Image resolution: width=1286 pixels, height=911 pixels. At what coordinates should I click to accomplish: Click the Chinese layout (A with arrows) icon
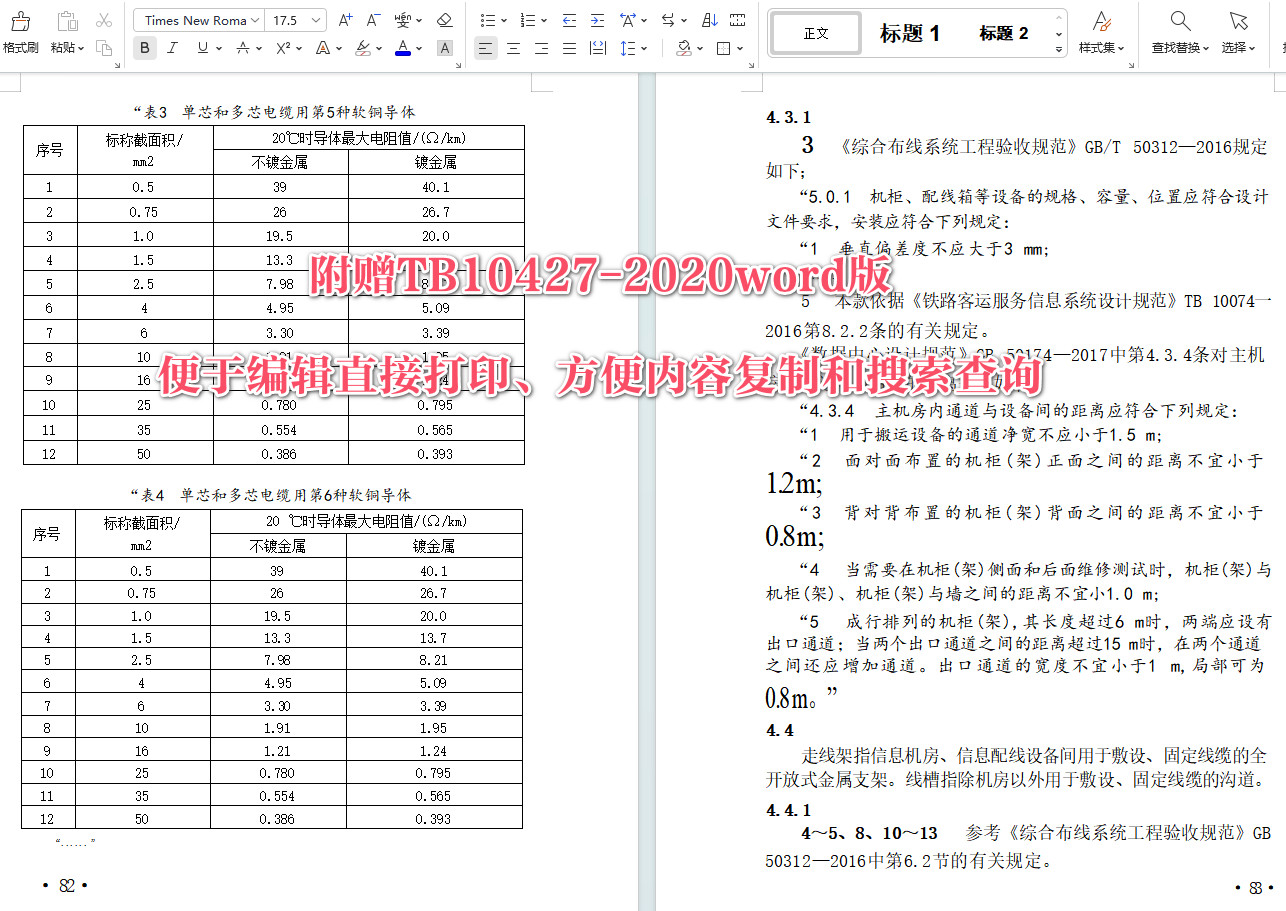coord(628,20)
